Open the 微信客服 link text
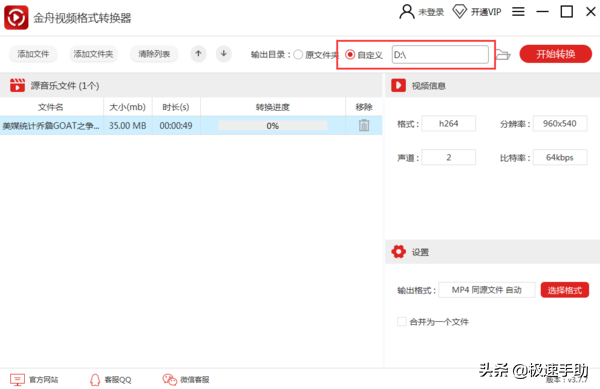 point(195,379)
